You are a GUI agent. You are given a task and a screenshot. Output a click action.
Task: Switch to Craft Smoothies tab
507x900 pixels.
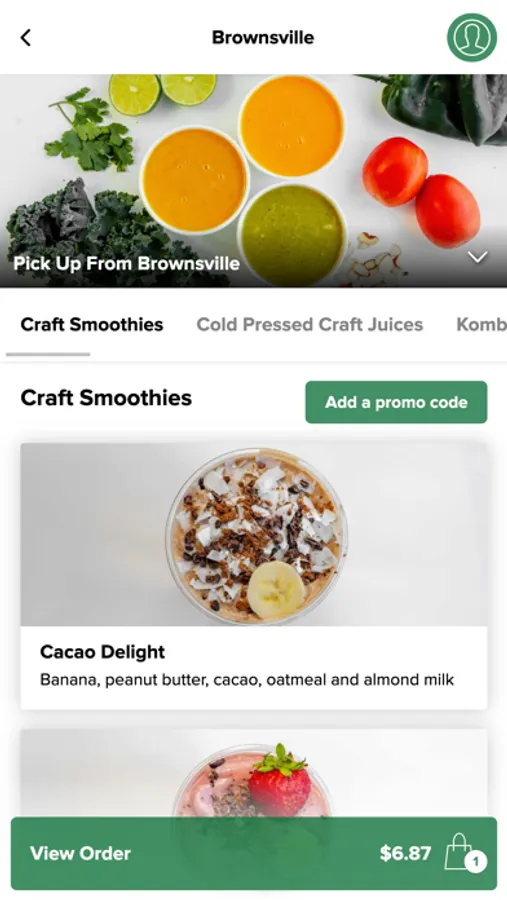pyautogui.click(x=92, y=324)
